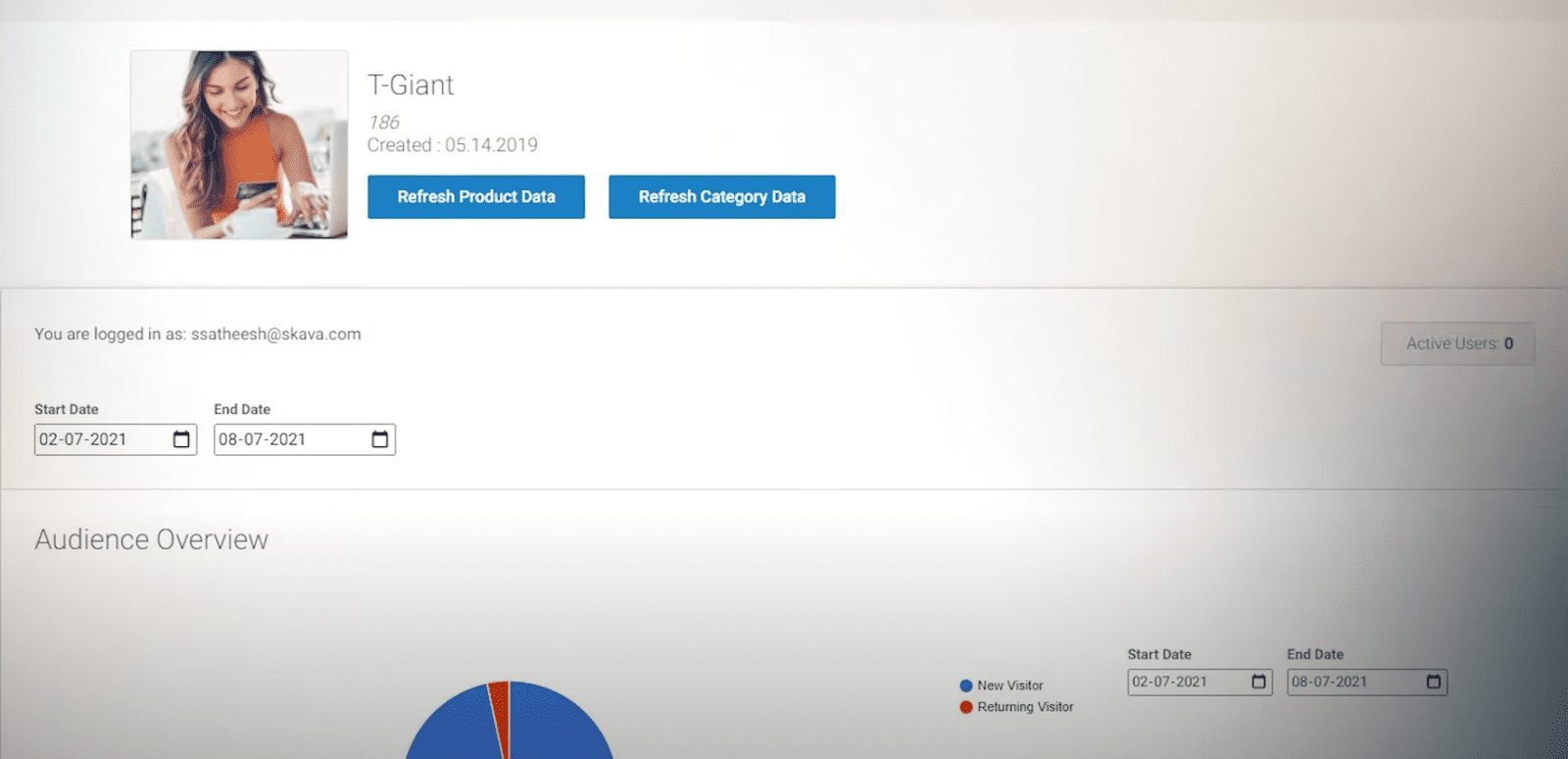Click Created : 05.14.2019 text
This screenshot has height=759, width=1568.
[x=453, y=145]
